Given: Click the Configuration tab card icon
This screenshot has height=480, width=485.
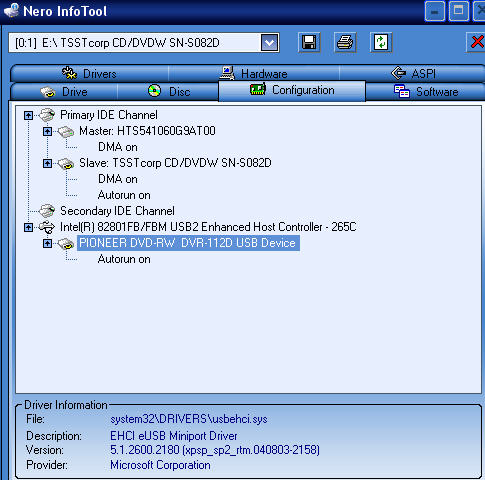Looking at the screenshot, I should coord(258,90).
